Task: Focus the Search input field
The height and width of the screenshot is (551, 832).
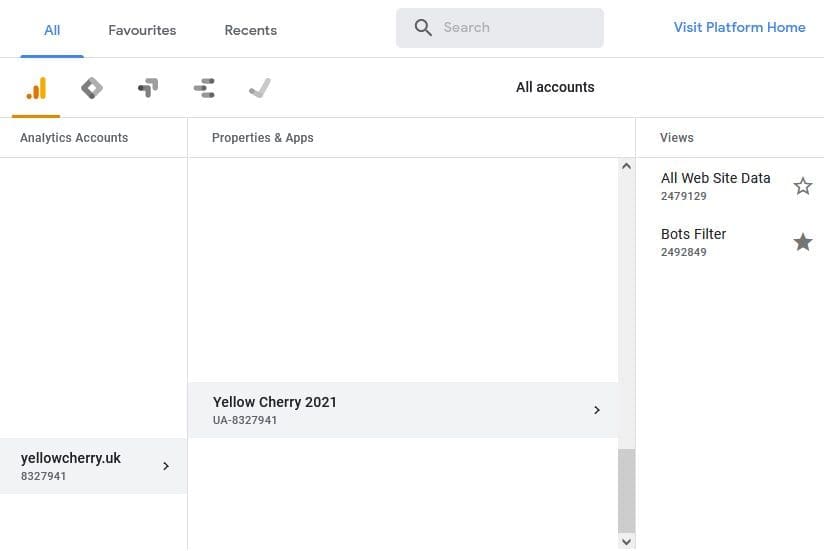Action: (x=500, y=28)
